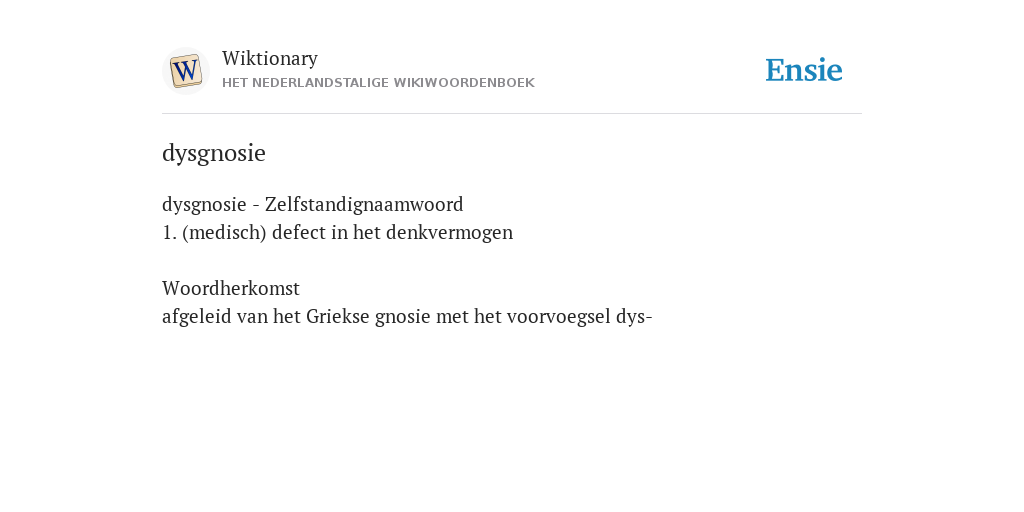Click the Wiktionary W tile logo icon
Screen dimensions: 1024x512
pos(185,71)
